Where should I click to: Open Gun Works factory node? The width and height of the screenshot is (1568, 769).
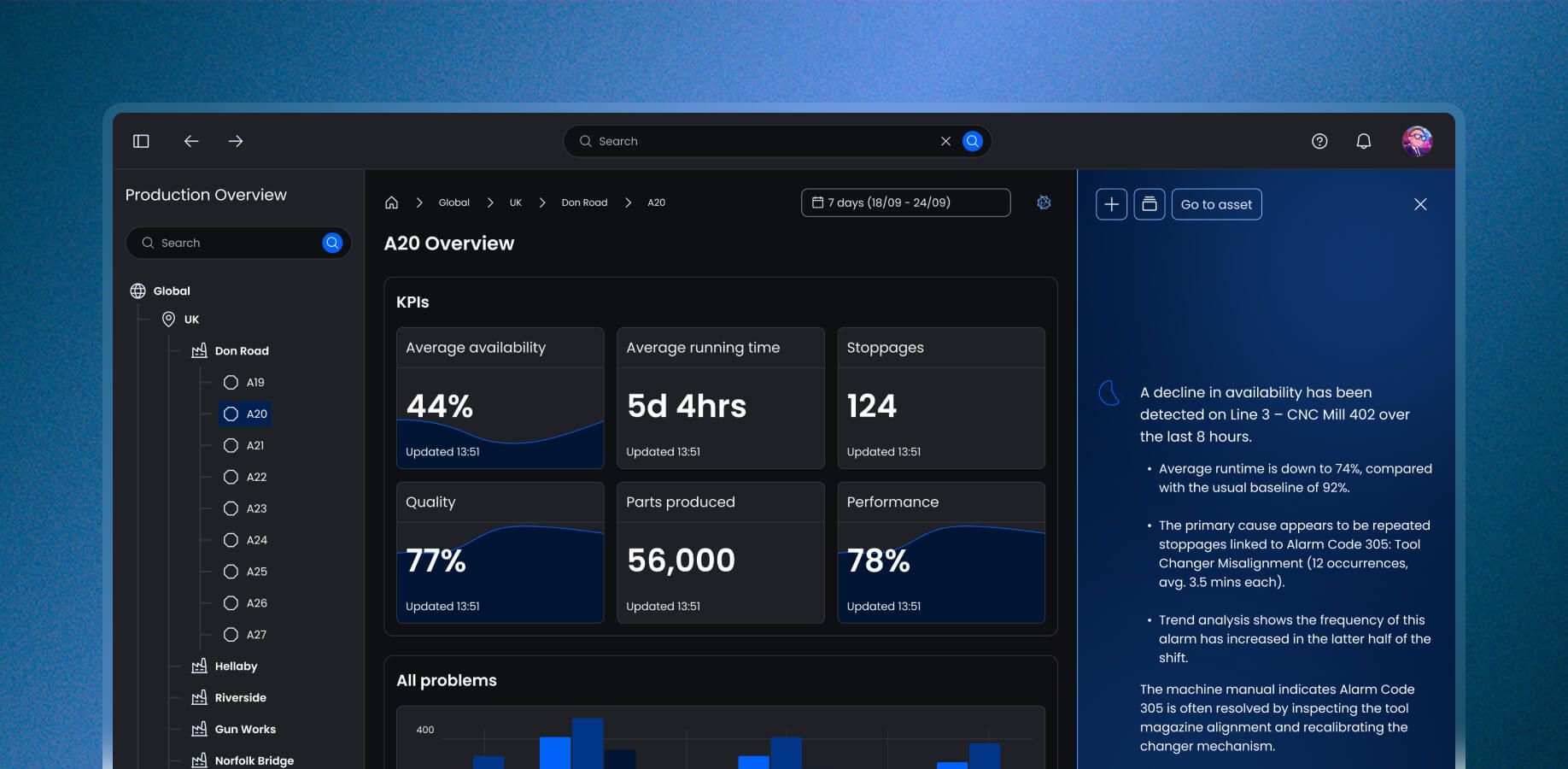pos(245,730)
